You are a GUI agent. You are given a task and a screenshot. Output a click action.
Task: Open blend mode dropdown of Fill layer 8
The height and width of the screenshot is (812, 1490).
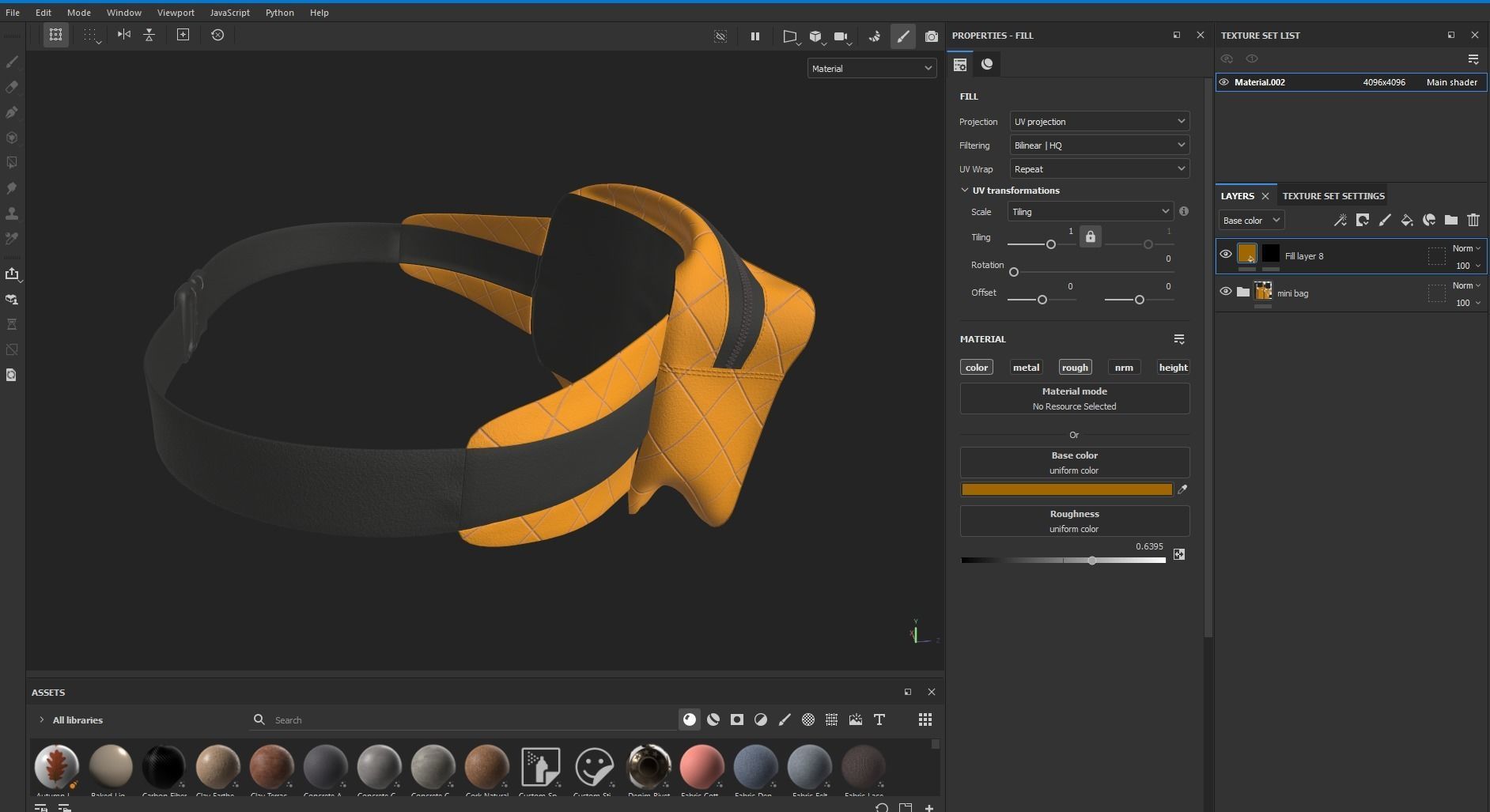click(1466, 248)
